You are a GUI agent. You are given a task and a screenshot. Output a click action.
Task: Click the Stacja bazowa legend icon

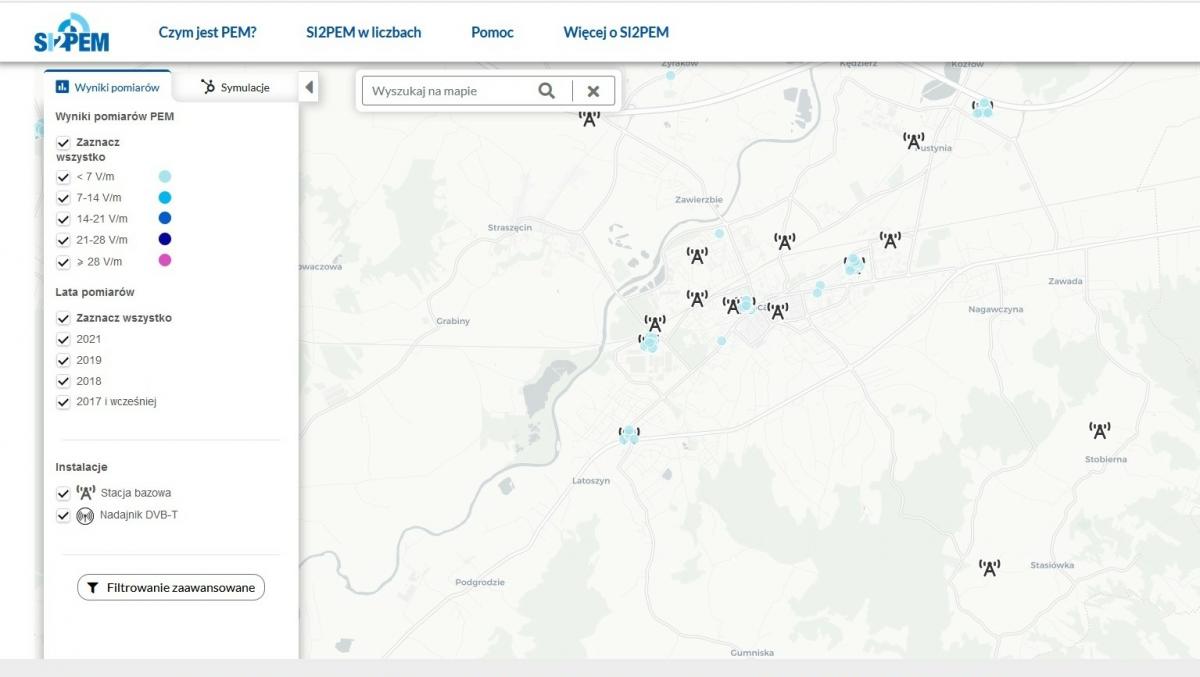click(85, 492)
